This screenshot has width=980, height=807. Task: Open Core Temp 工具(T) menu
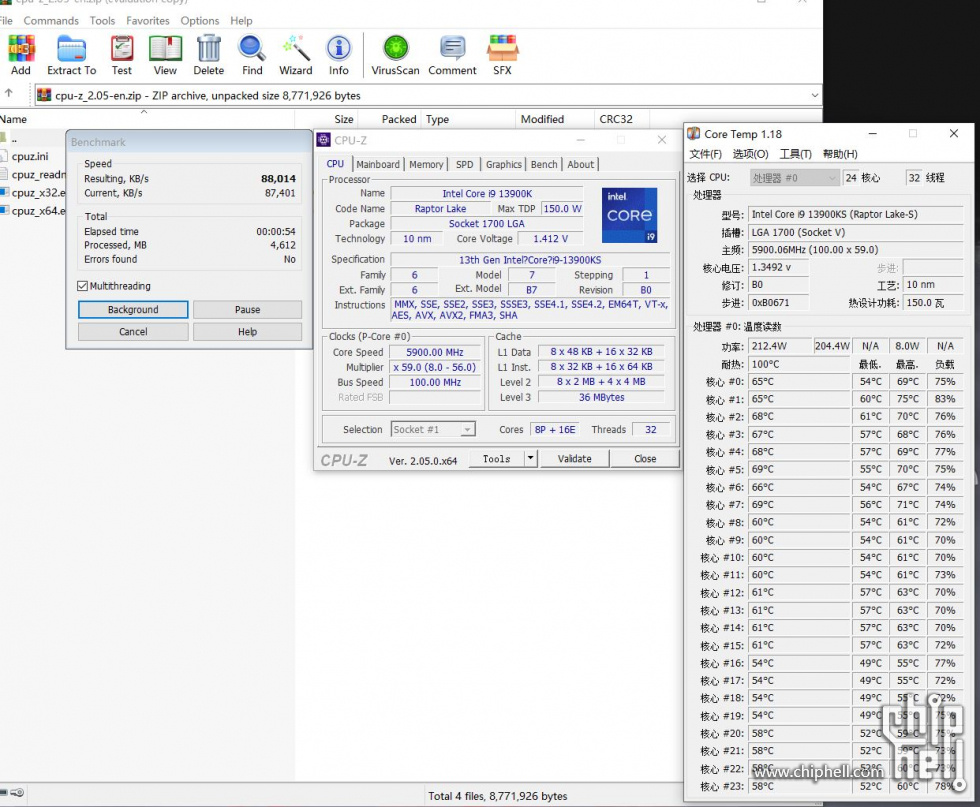795,154
